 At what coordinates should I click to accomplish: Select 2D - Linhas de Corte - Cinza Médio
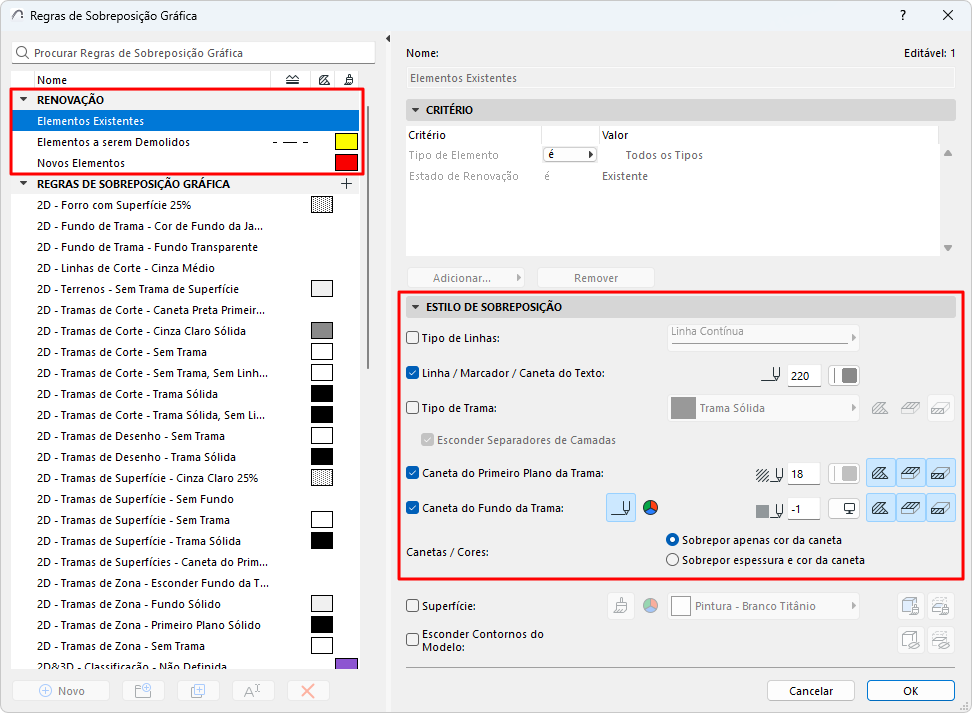(126, 268)
